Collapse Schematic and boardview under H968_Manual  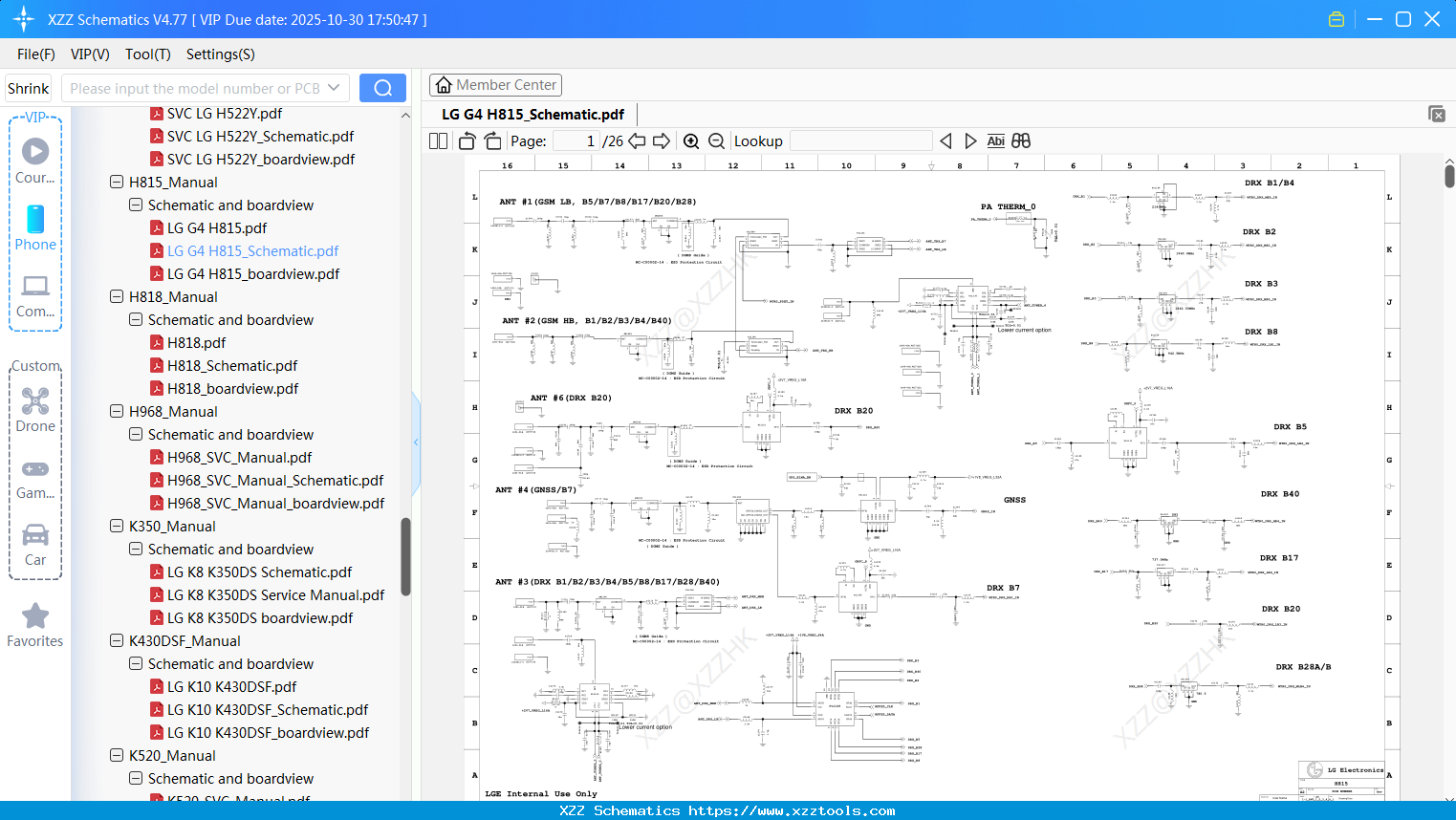pyautogui.click(x=135, y=434)
